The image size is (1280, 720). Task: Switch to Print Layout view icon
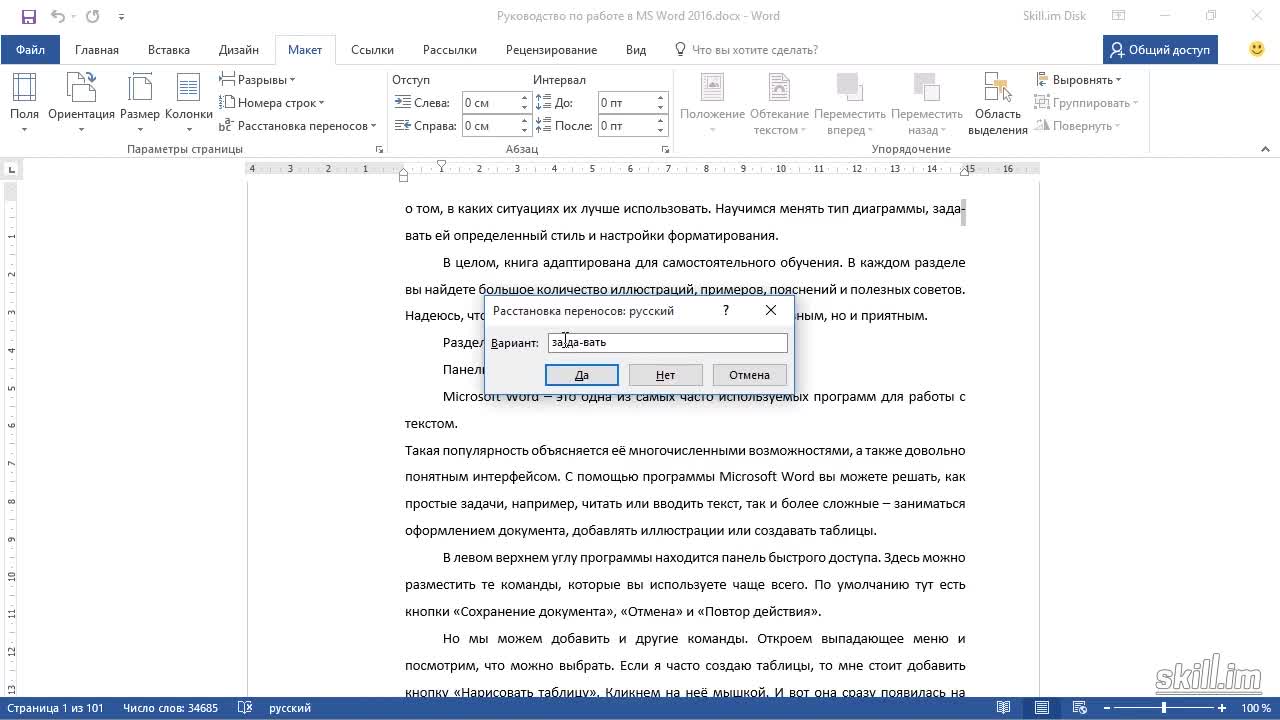coord(1042,708)
